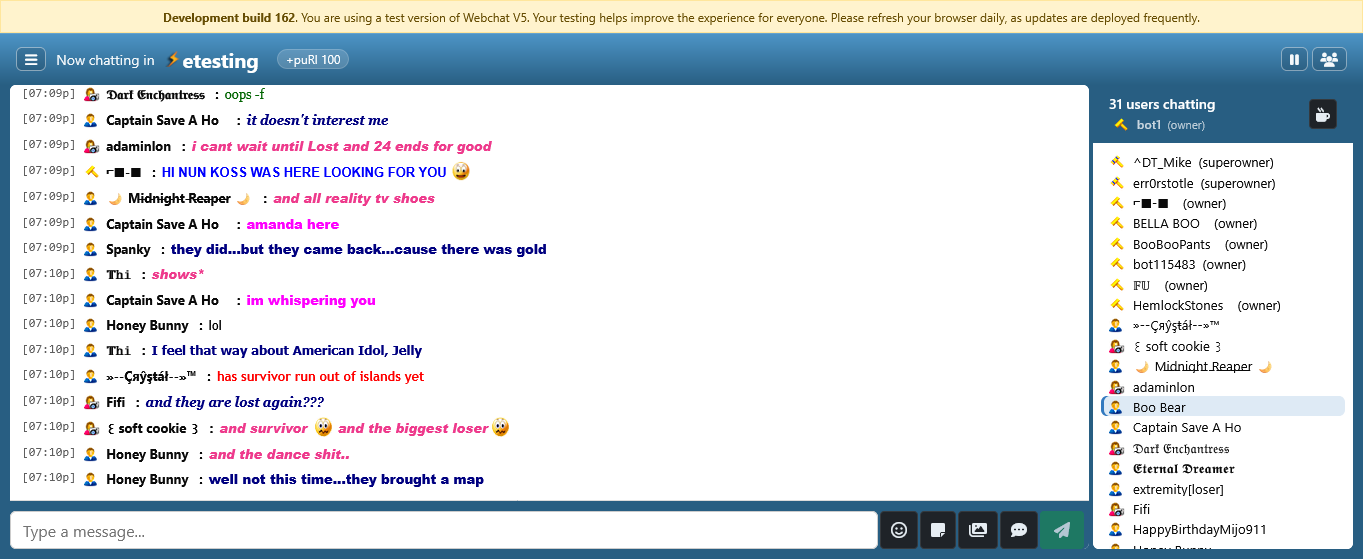This screenshot has height=559, width=1363.
Task: Click the sticky note icon button
Action: tap(938, 530)
